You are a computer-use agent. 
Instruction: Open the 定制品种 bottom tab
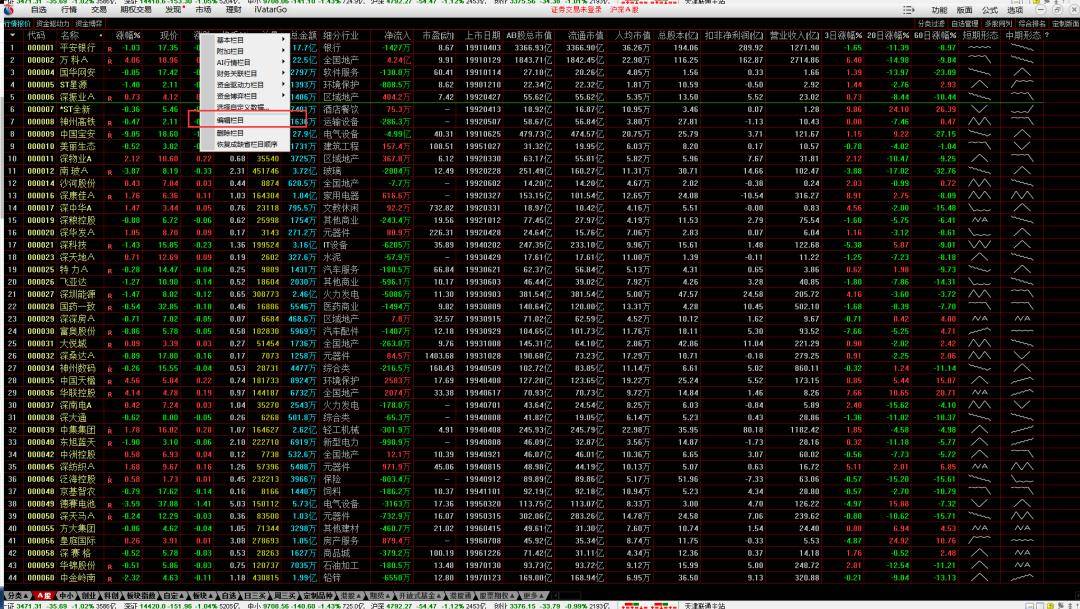click(318, 595)
